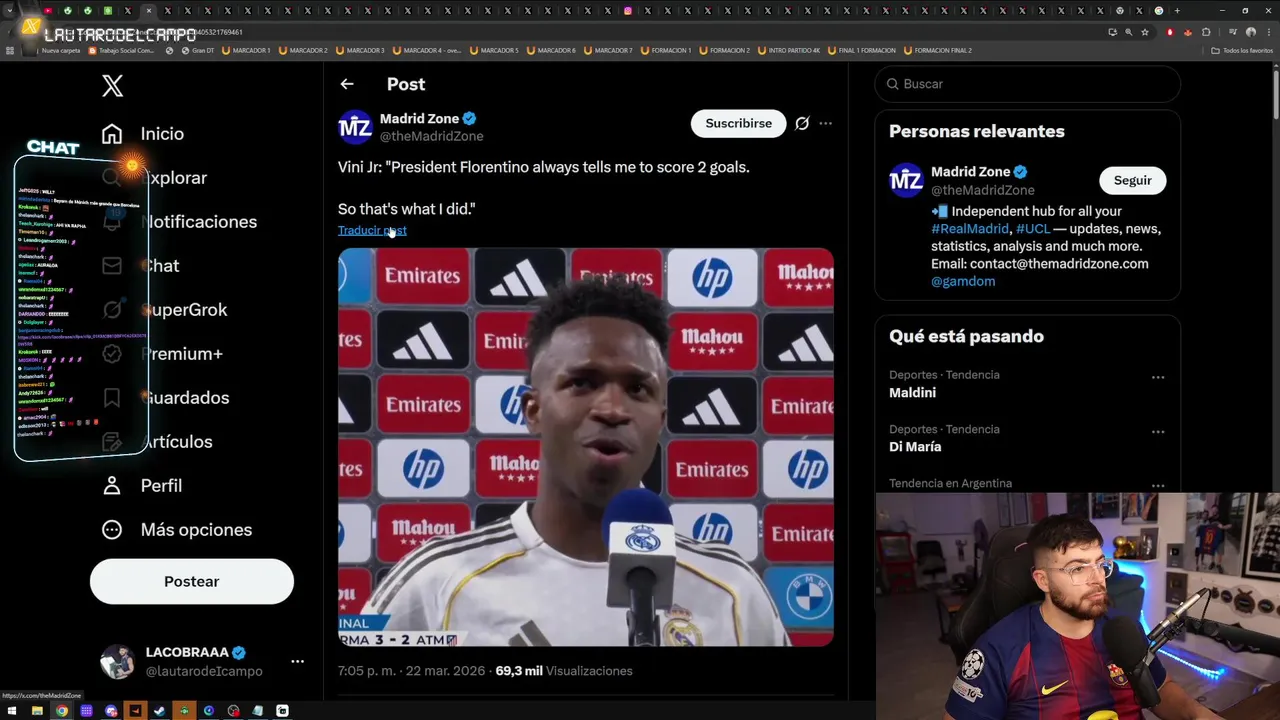Viewport: 1280px width, 720px height.
Task: Open the INTRO PARTIDO 4K bookmark
Action: [x=789, y=50]
